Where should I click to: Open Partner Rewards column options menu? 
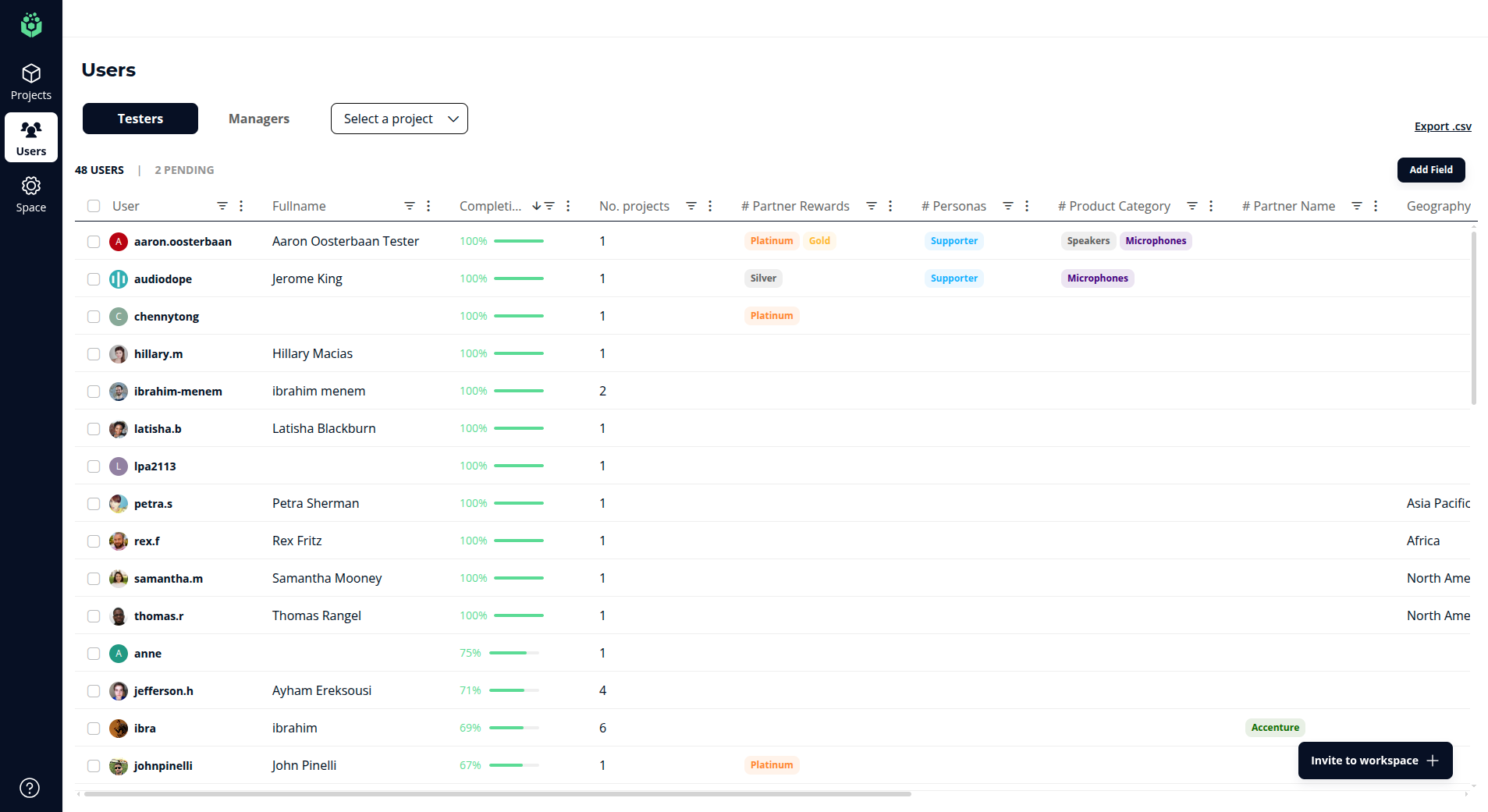(890, 206)
